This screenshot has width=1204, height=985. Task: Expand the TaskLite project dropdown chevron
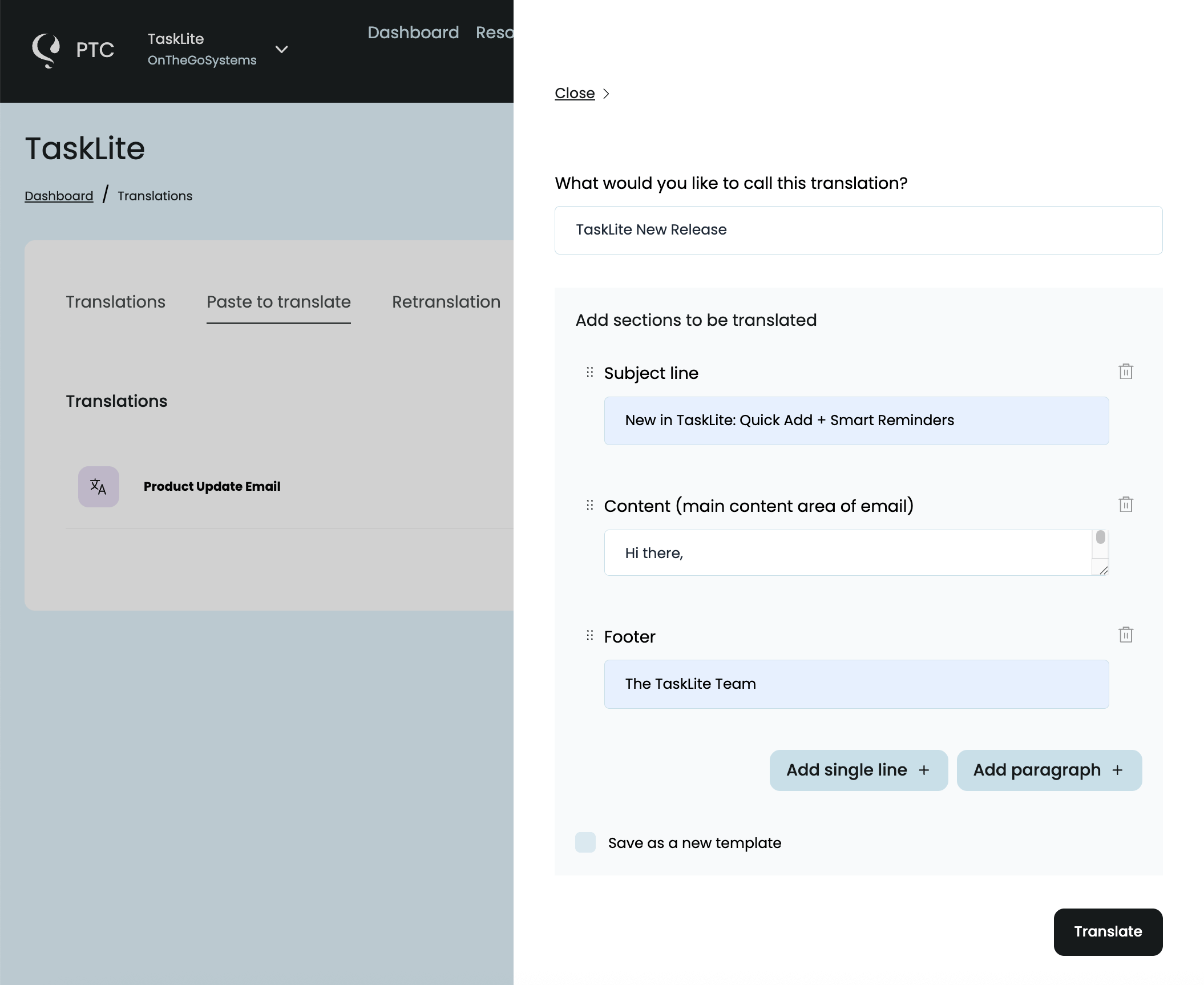point(281,50)
